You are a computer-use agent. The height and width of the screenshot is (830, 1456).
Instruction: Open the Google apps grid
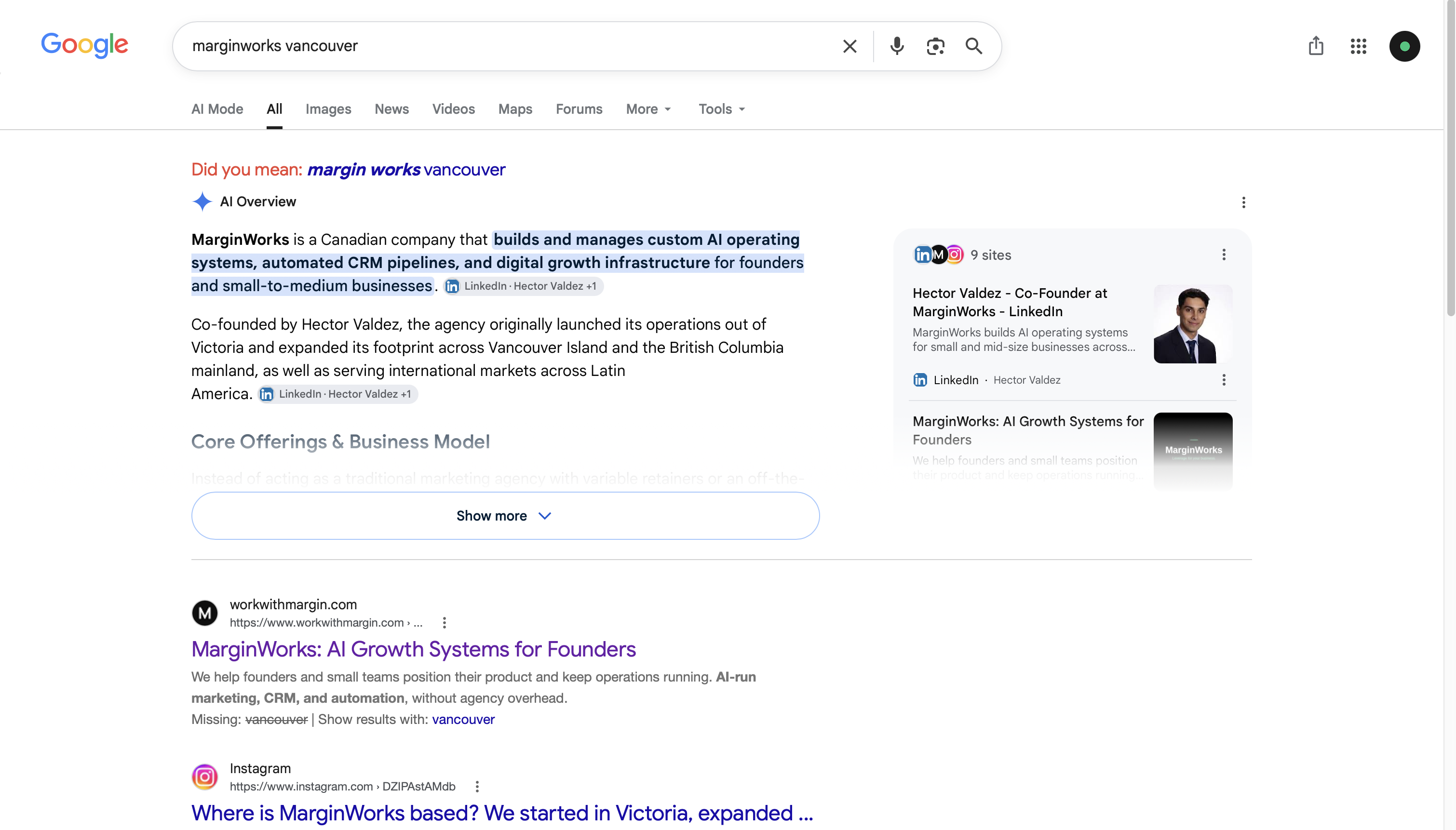tap(1359, 46)
